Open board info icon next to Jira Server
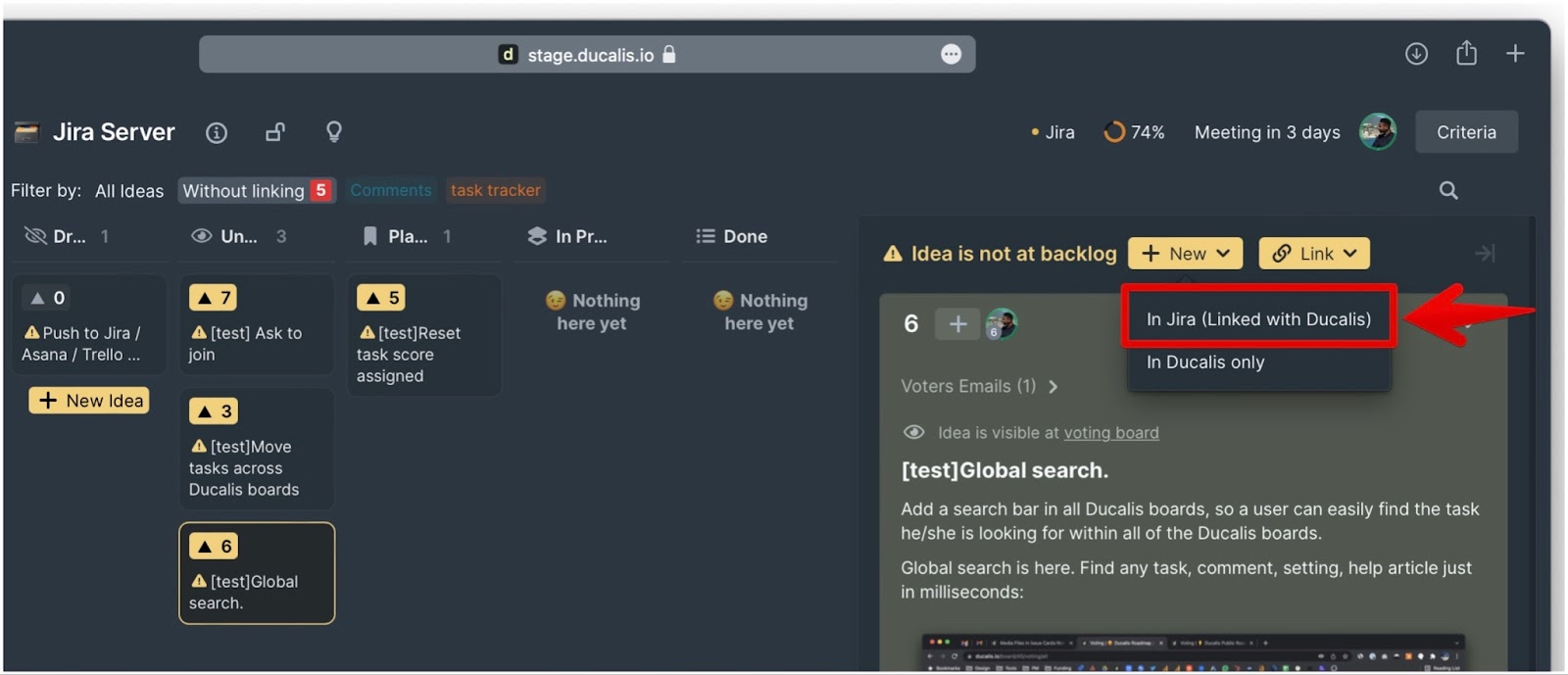Screen dimensions: 1568x675 click(217, 133)
